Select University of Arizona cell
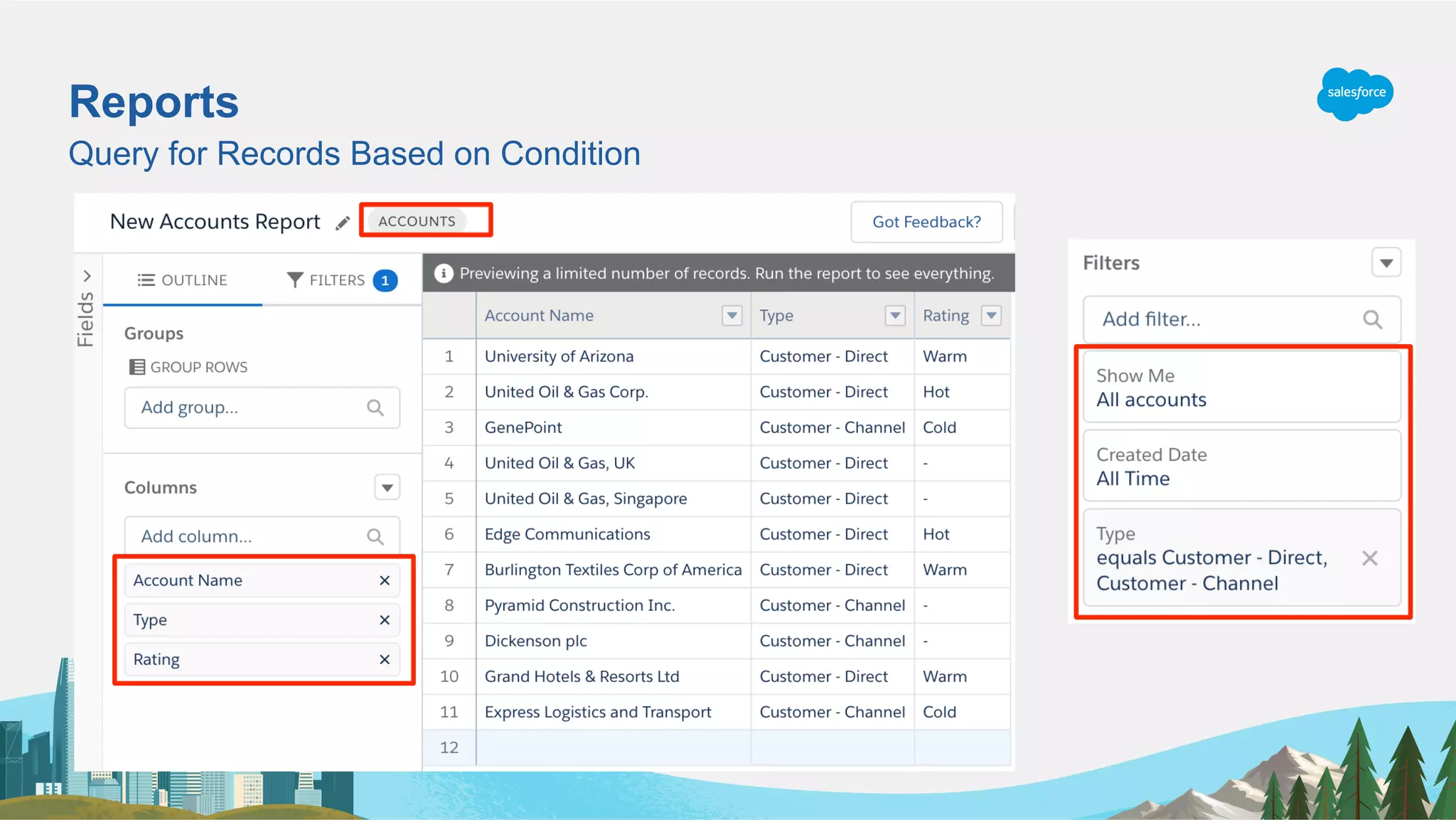The height and width of the screenshot is (820, 1456). point(614,356)
